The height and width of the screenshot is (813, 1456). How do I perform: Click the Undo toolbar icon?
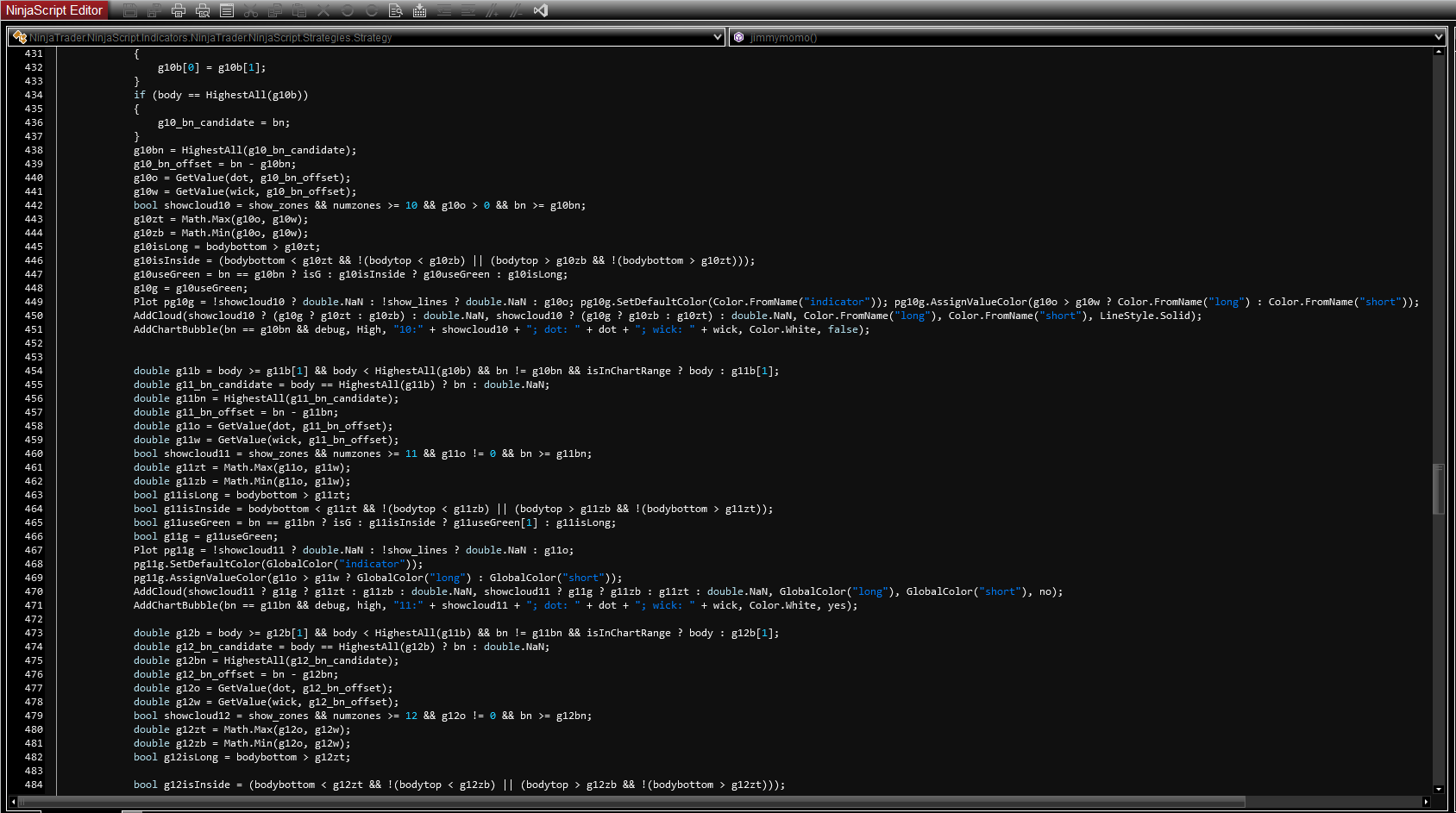(x=348, y=10)
